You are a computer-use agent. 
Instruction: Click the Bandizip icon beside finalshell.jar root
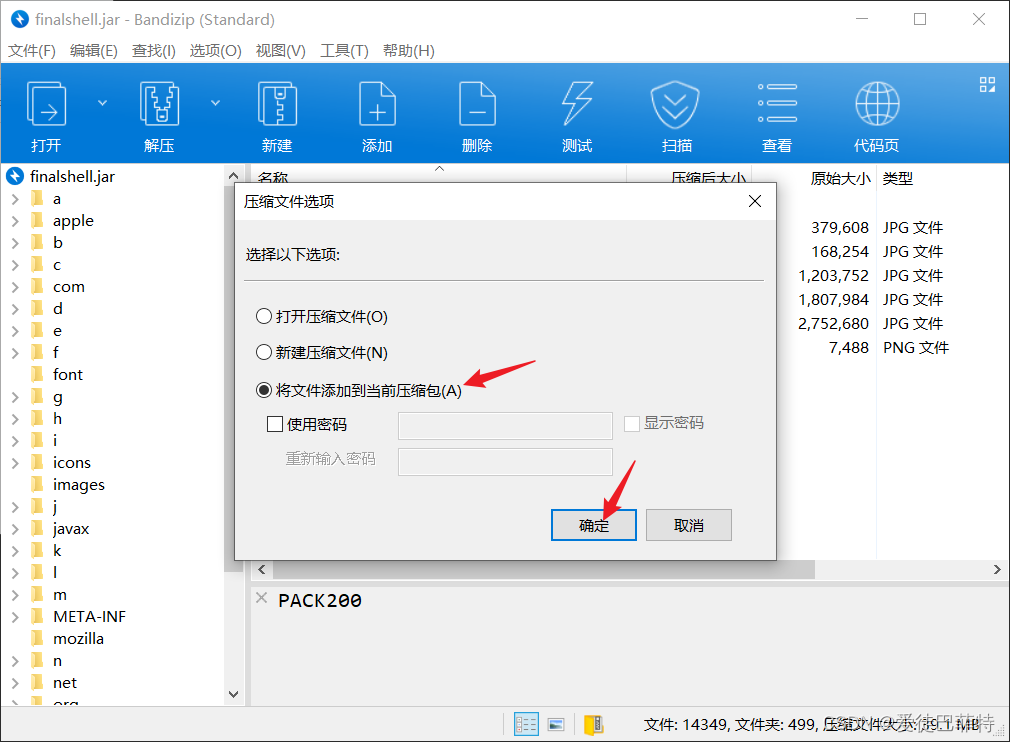(15, 176)
